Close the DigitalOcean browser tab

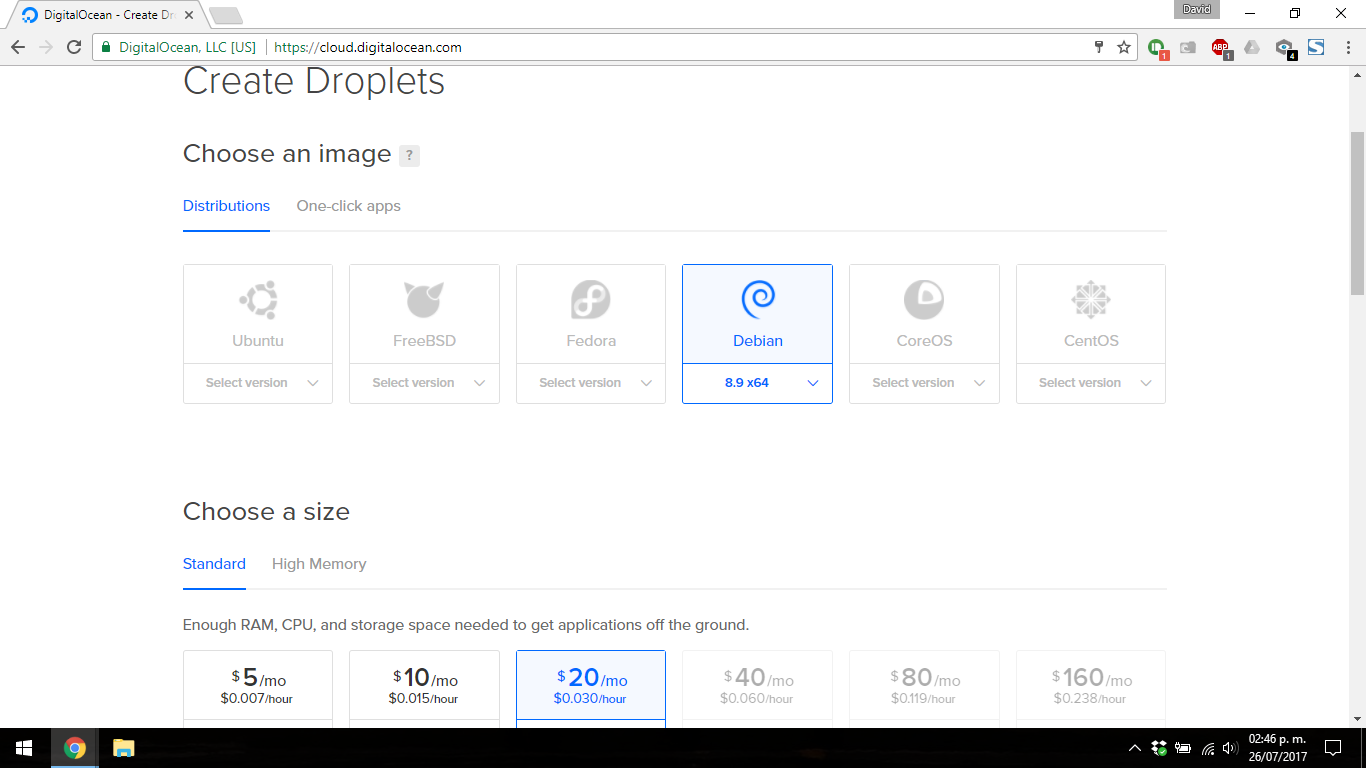point(189,15)
